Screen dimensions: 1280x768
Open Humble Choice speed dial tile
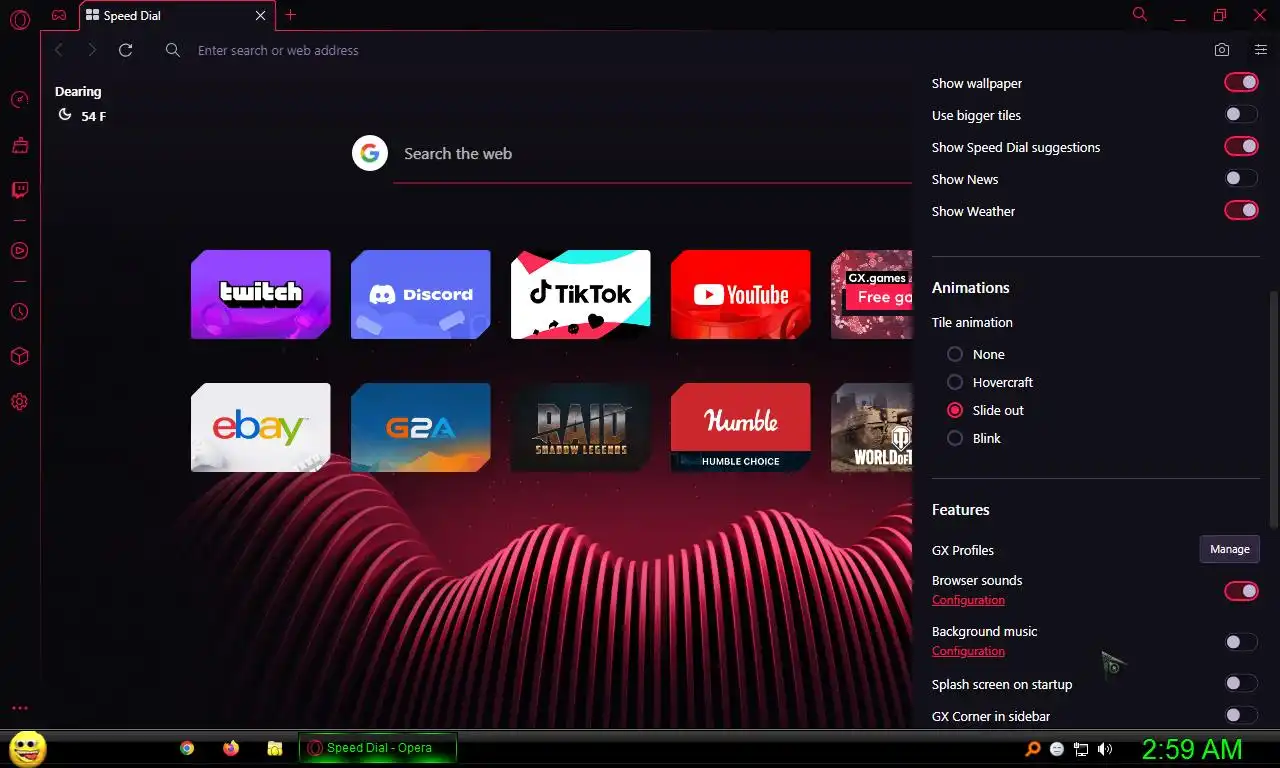[x=741, y=427]
